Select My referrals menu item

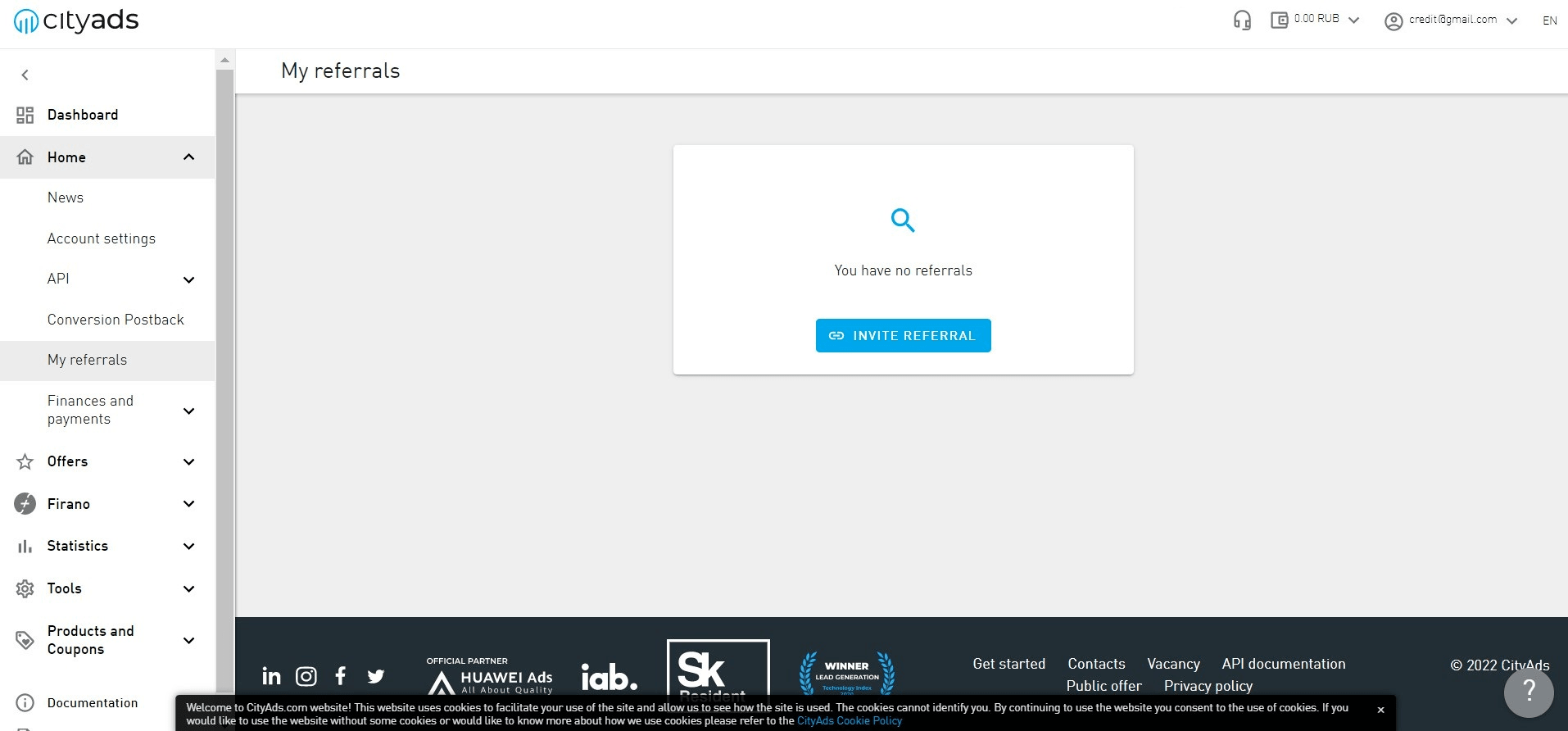[x=107, y=360]
